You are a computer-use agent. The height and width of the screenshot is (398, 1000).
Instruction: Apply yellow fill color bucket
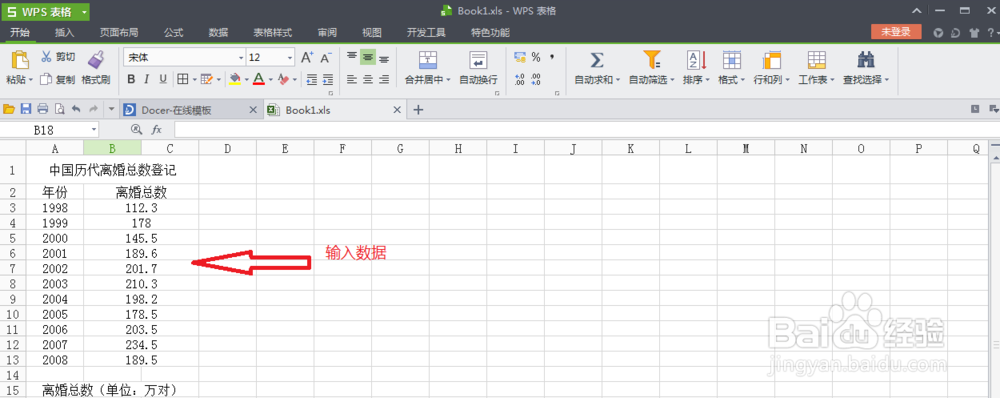[235, 80]
